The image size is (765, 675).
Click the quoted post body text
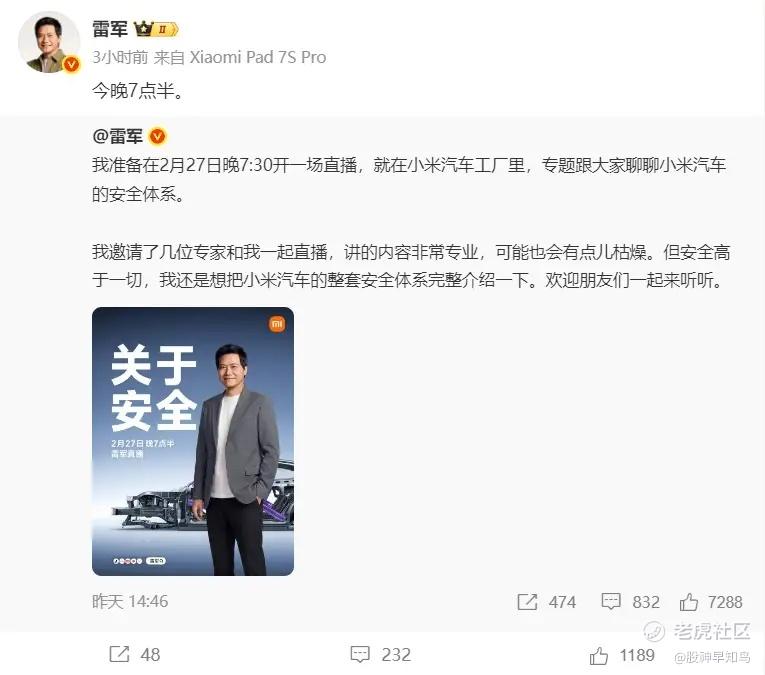point(411,222)
